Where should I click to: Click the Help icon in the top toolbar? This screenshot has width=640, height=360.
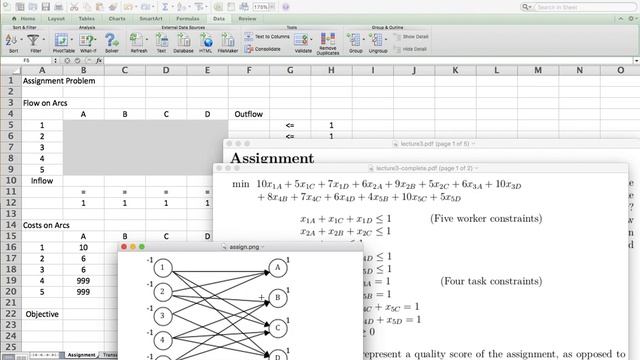286,7
